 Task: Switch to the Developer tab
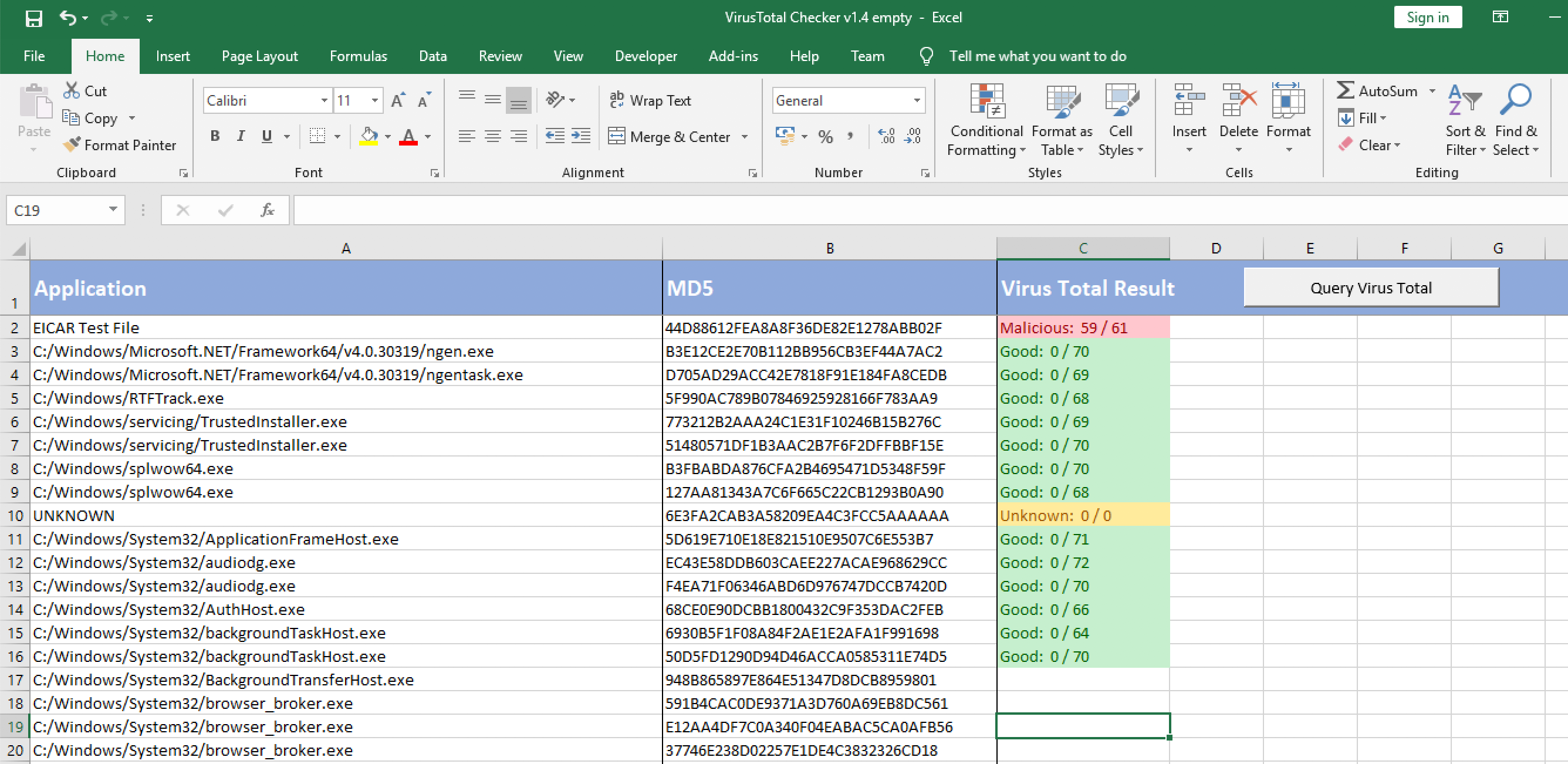646,56
